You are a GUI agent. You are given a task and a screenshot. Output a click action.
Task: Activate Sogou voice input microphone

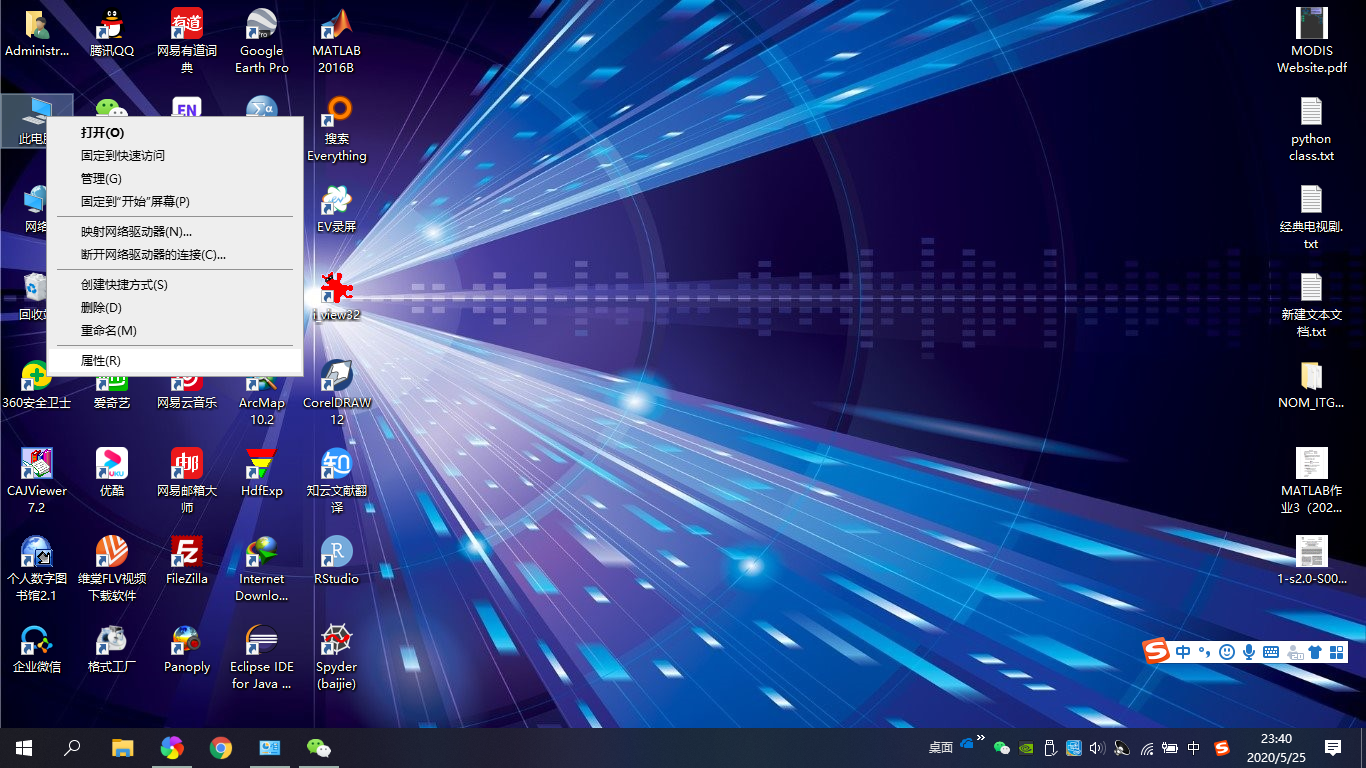click(x=1249, y=652)
